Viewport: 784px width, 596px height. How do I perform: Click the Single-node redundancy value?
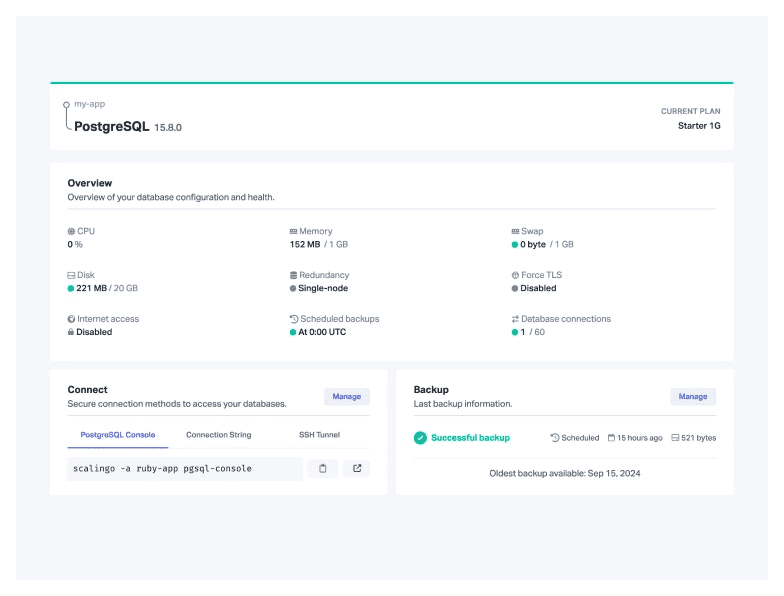[x=323, y=288]
